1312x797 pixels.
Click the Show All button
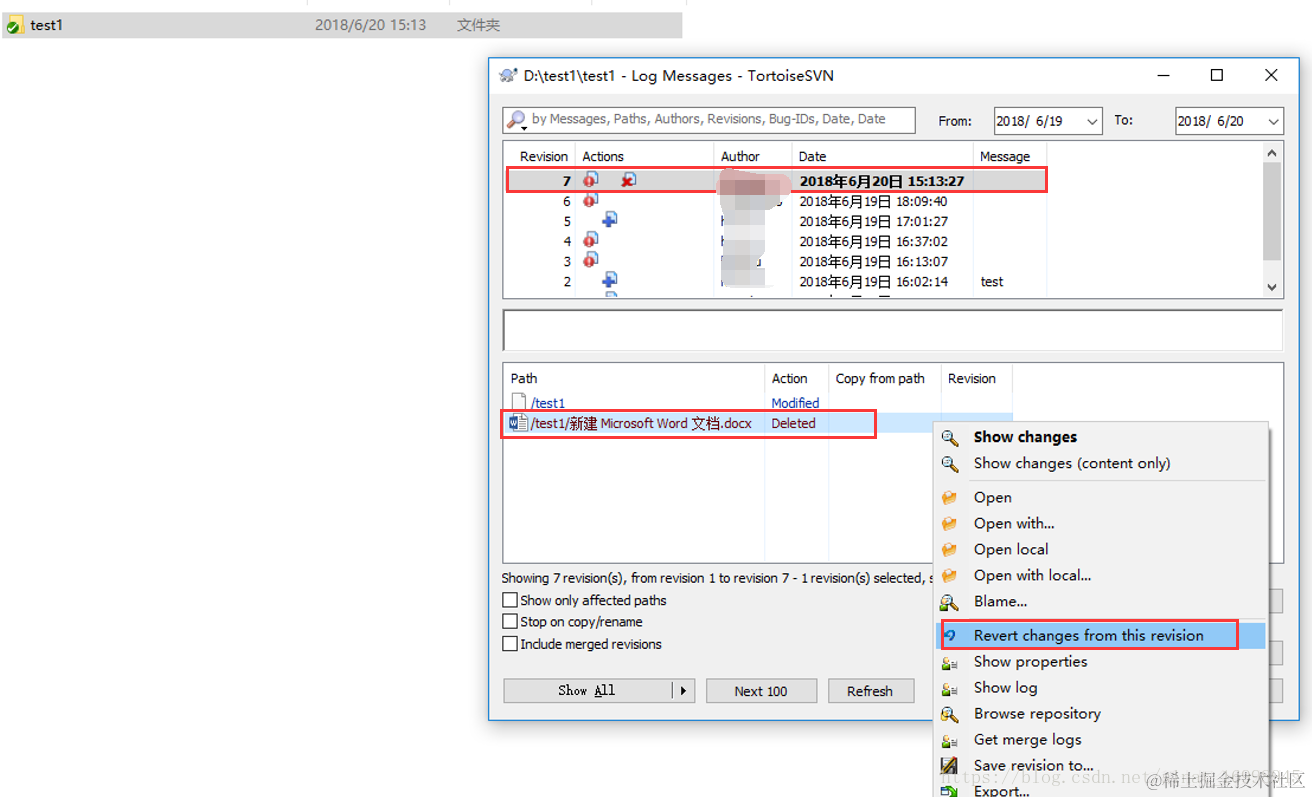pyautogui.click(x=588, y=691)
